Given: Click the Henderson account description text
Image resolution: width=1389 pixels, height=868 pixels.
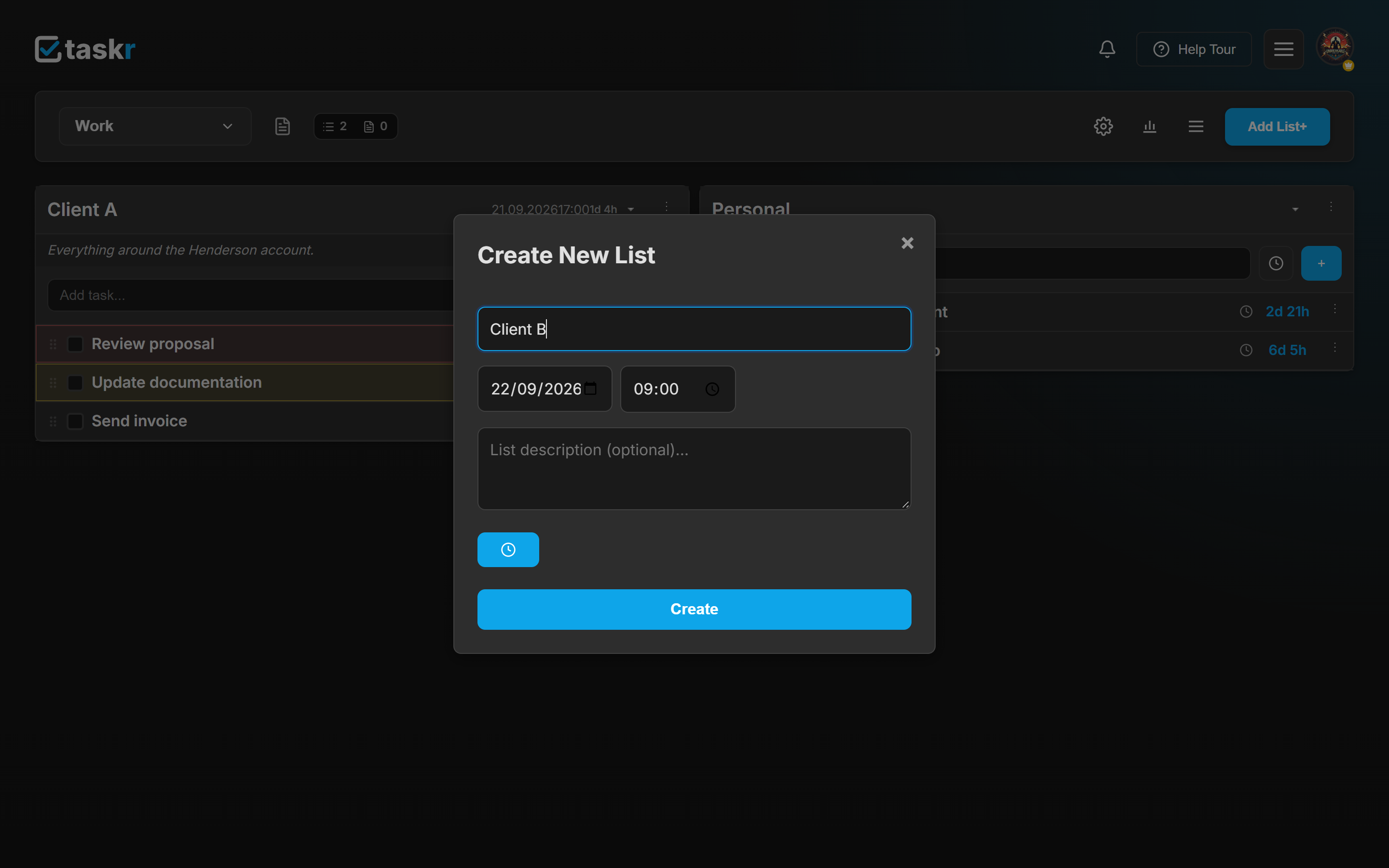Looking at the screenshot, I should coord(181,250).
